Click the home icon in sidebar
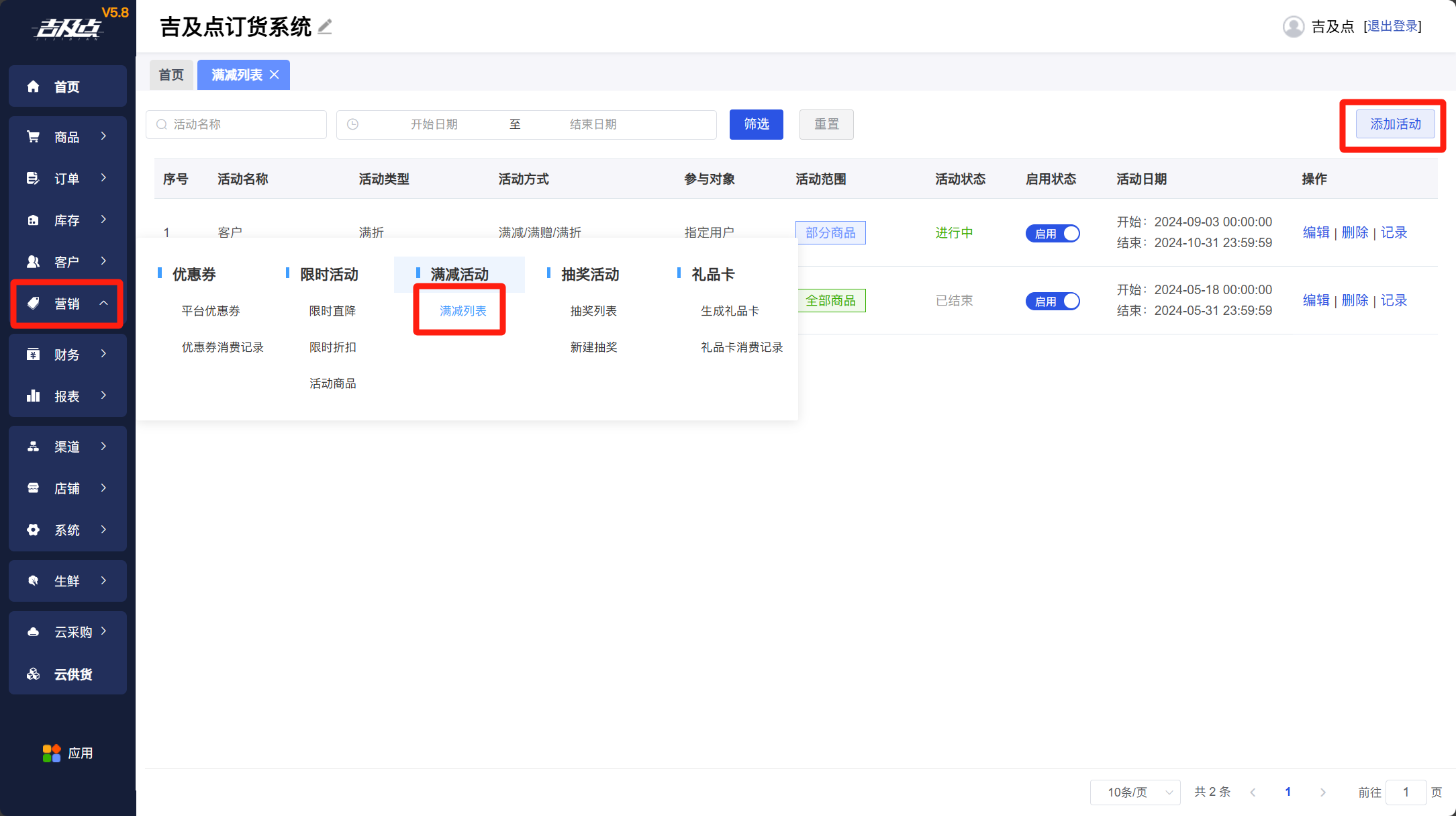The height and width of the screenshot is (816, 1456). pos(33,87)
